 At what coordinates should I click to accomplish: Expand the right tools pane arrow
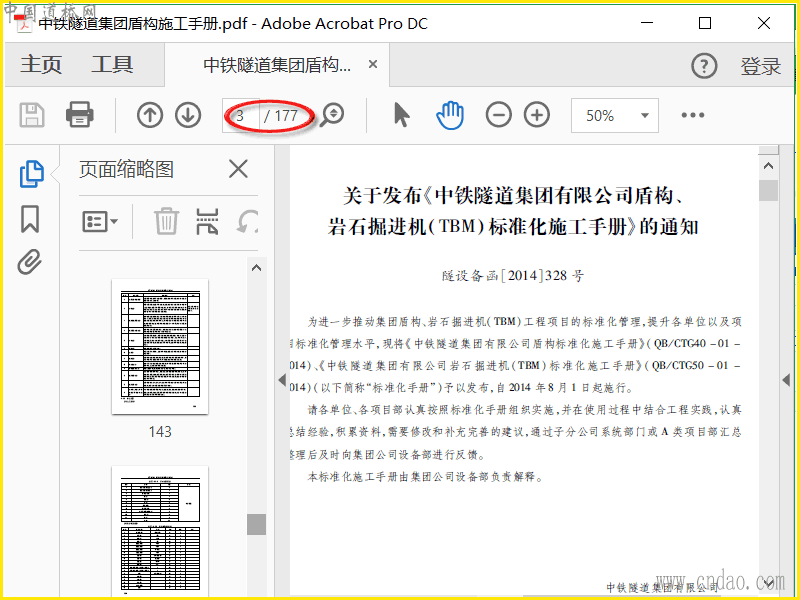tap(786, 380)
